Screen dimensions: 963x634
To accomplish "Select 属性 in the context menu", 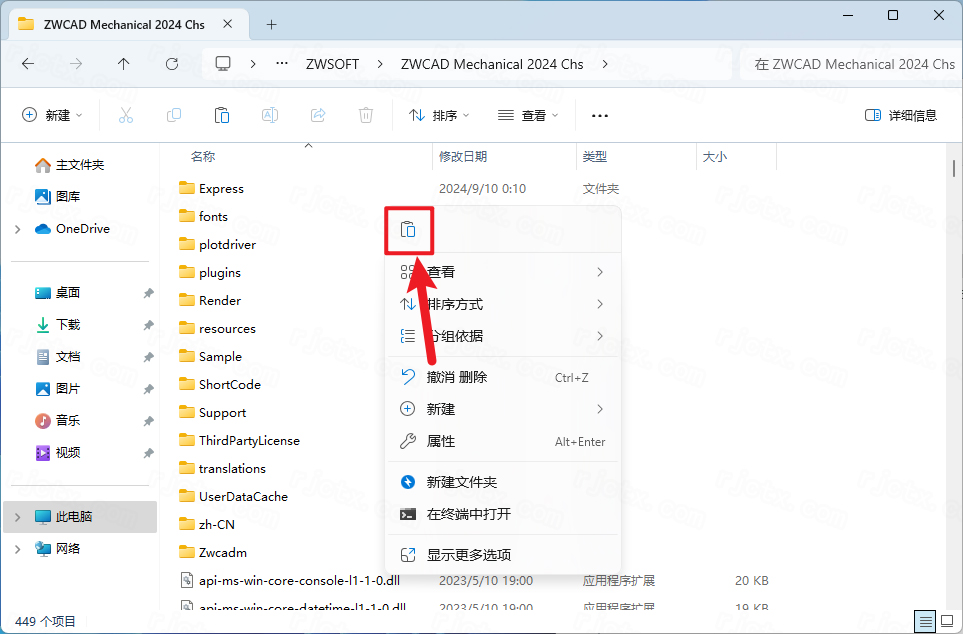I will pos(441,441).
